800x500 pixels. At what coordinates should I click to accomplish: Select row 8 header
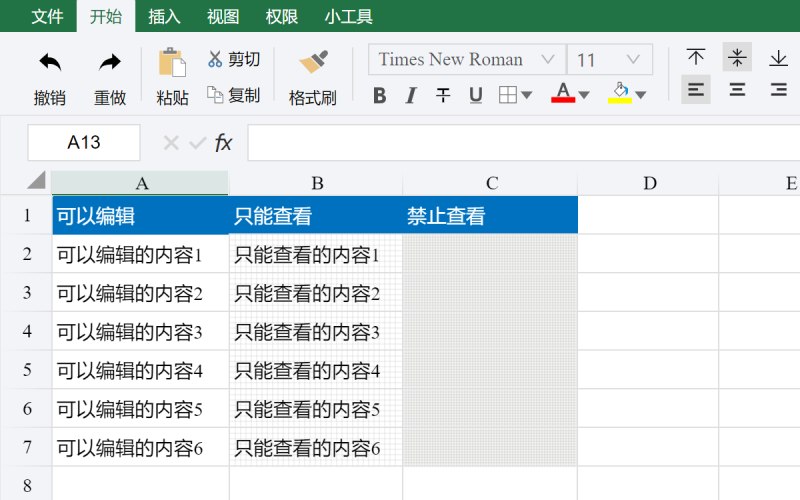27,485
